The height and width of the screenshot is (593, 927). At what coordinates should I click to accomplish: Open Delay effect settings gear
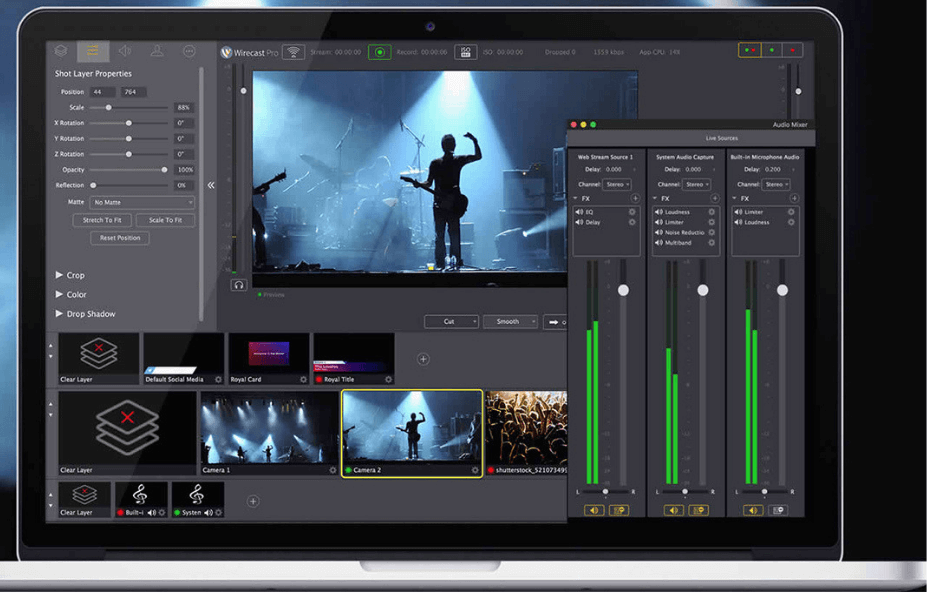click(x=632, y=222)
